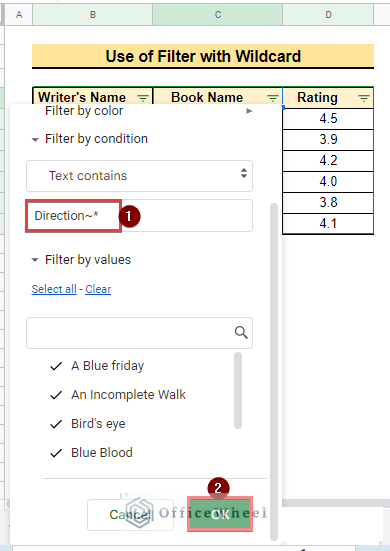Focus the Direction~* condition value field
Viewport: 390px width, 551px height.
click(139, 216)
